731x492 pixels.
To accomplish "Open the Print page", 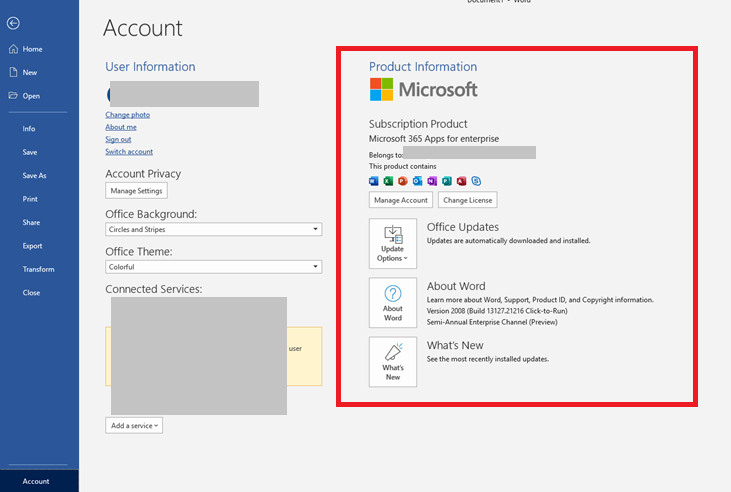I will pos(30,199).
